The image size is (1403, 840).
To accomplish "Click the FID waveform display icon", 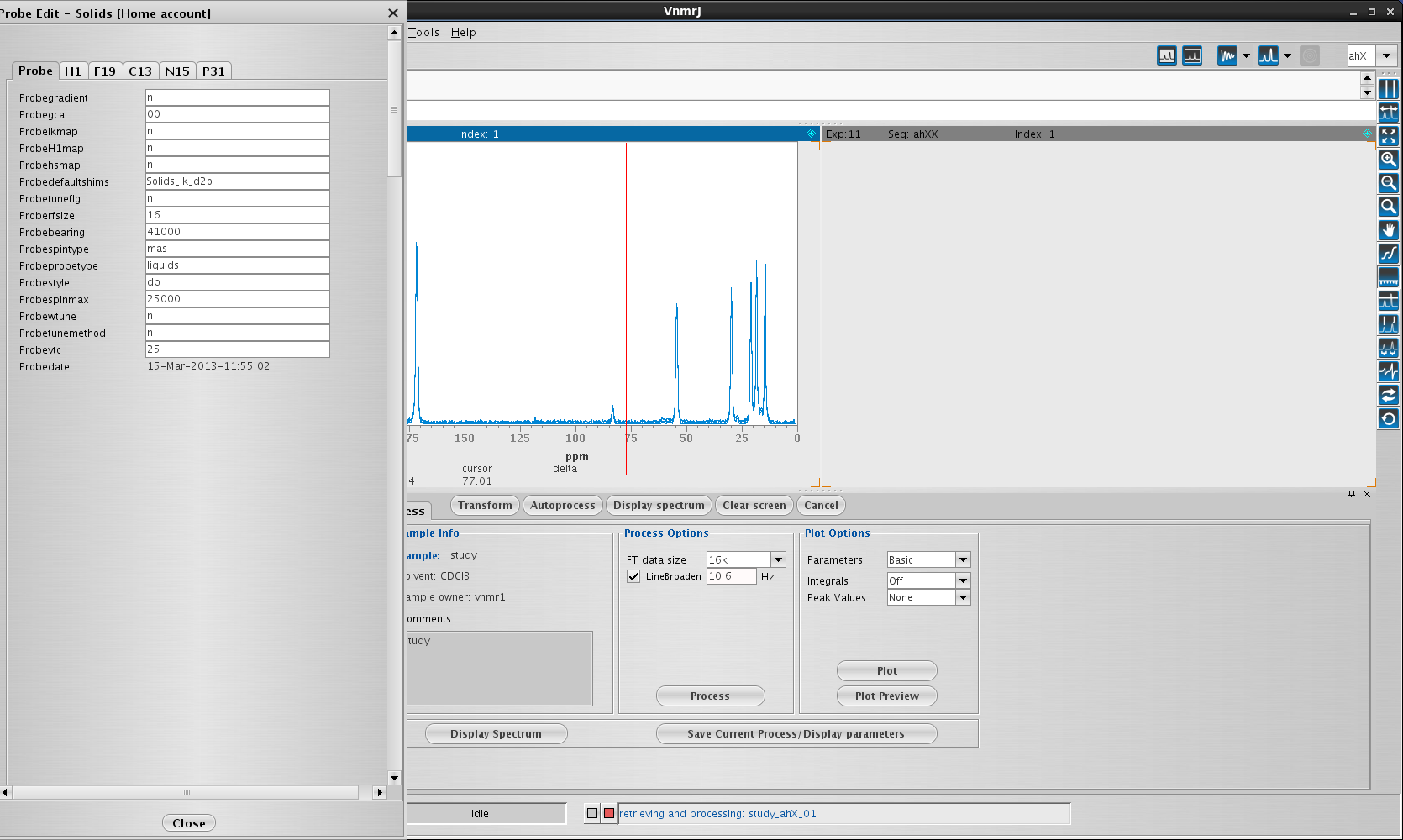I will click(1227, 56).
